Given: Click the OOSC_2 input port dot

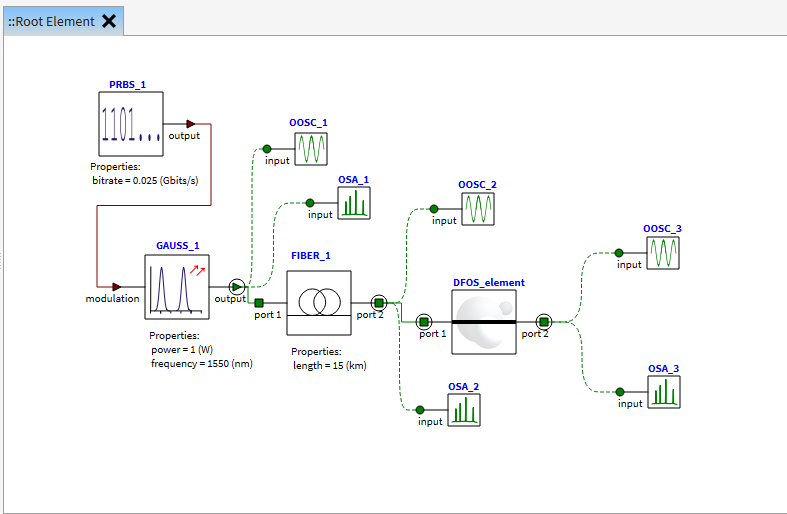Looking at the screenshot, I should (434, 209).
